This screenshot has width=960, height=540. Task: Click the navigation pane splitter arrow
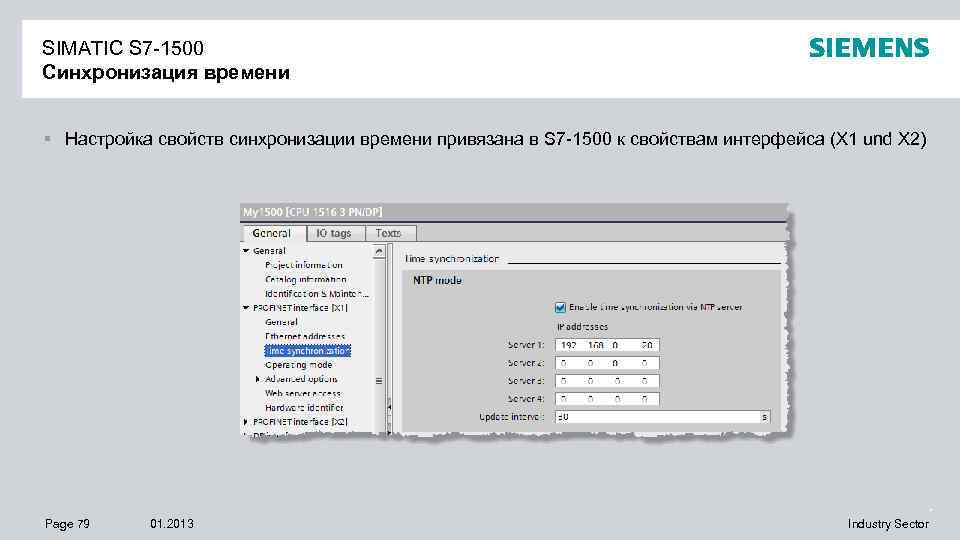point(389,407)
